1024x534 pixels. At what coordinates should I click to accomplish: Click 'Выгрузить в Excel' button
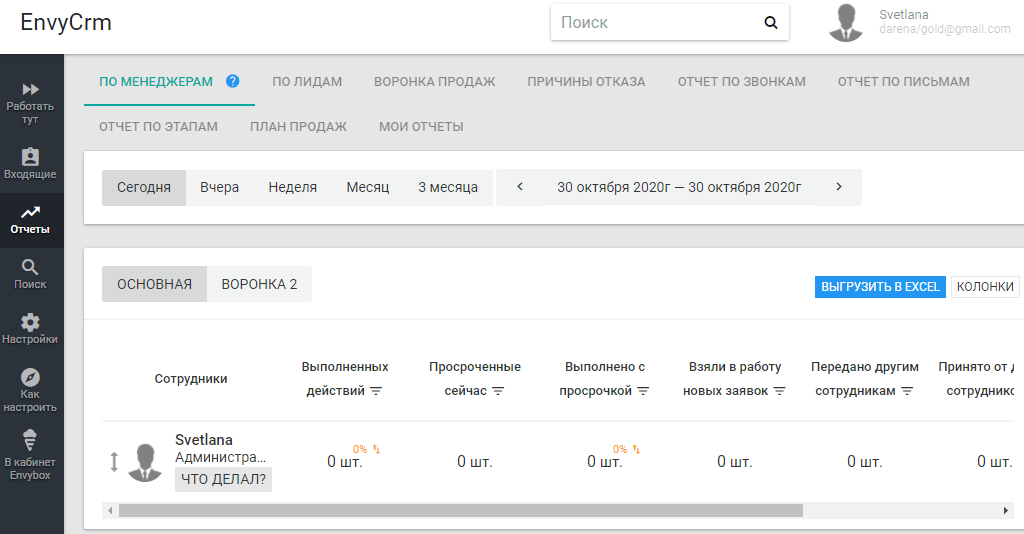coord(879,286)
